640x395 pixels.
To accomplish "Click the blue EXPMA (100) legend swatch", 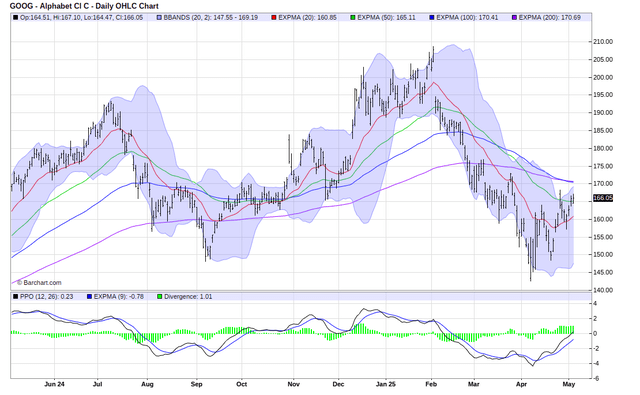I will click(432, 18).
